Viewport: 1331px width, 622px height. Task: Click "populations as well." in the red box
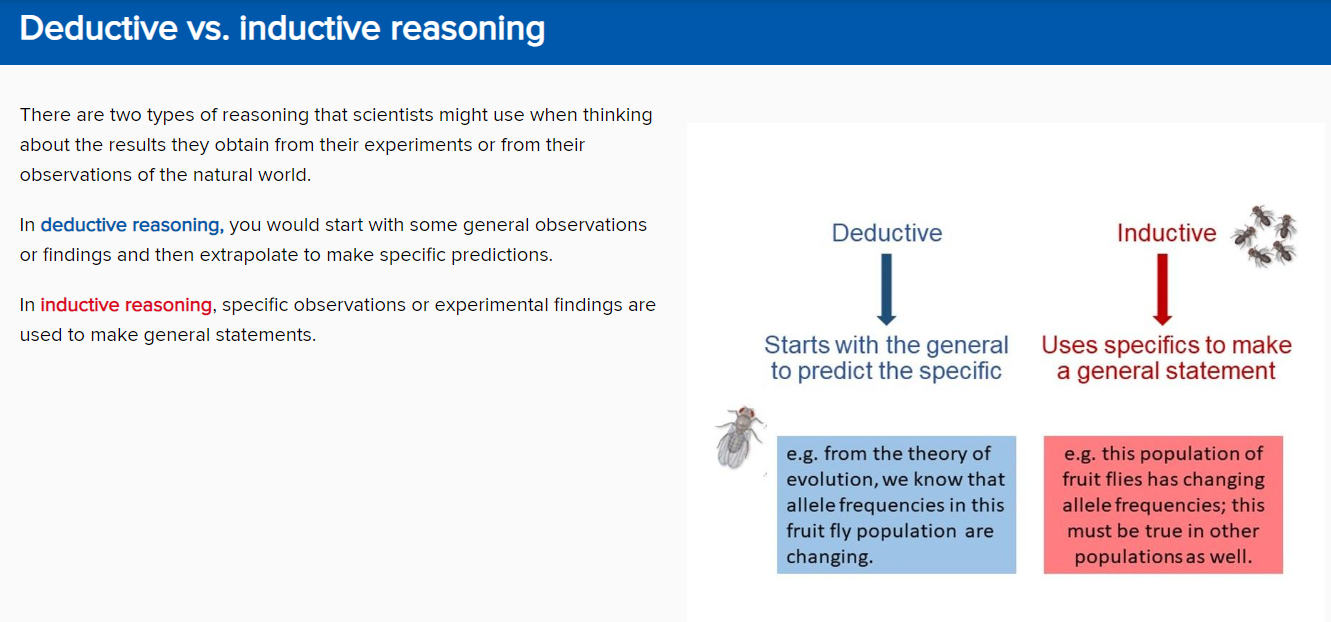pos(1163,557)
